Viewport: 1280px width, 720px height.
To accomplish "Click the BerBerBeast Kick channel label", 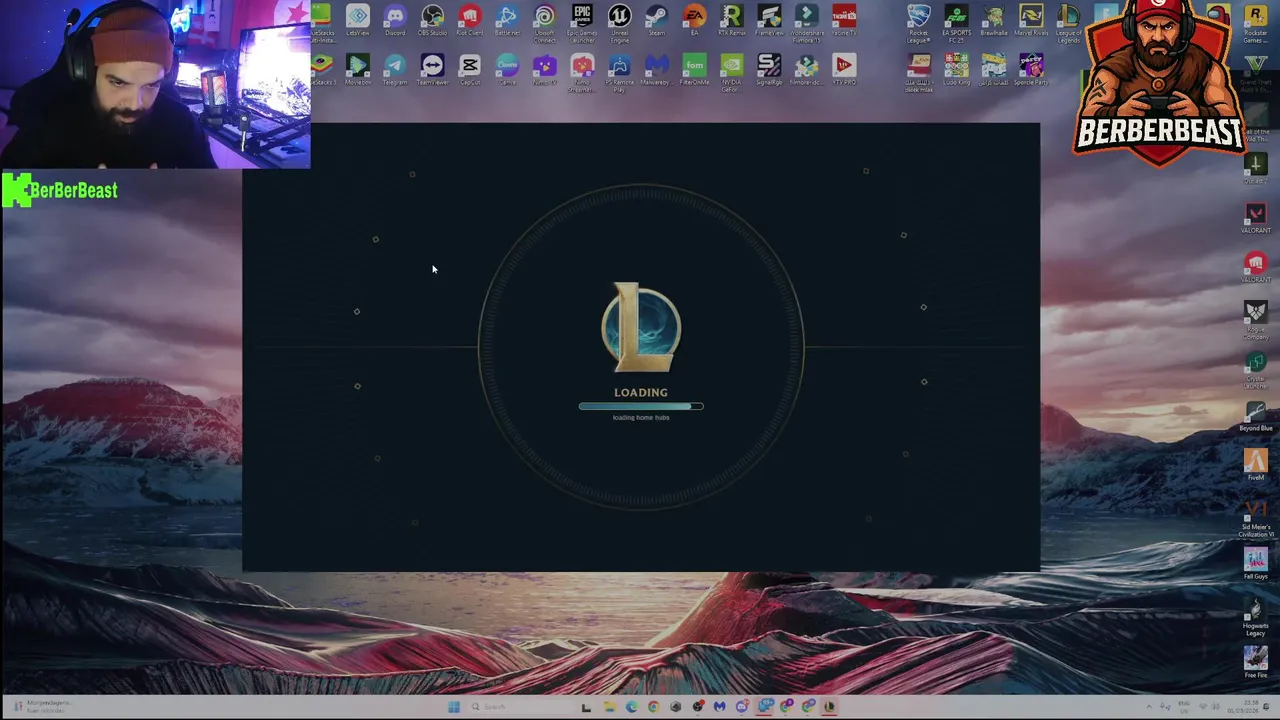I will (x=60, y=190).
